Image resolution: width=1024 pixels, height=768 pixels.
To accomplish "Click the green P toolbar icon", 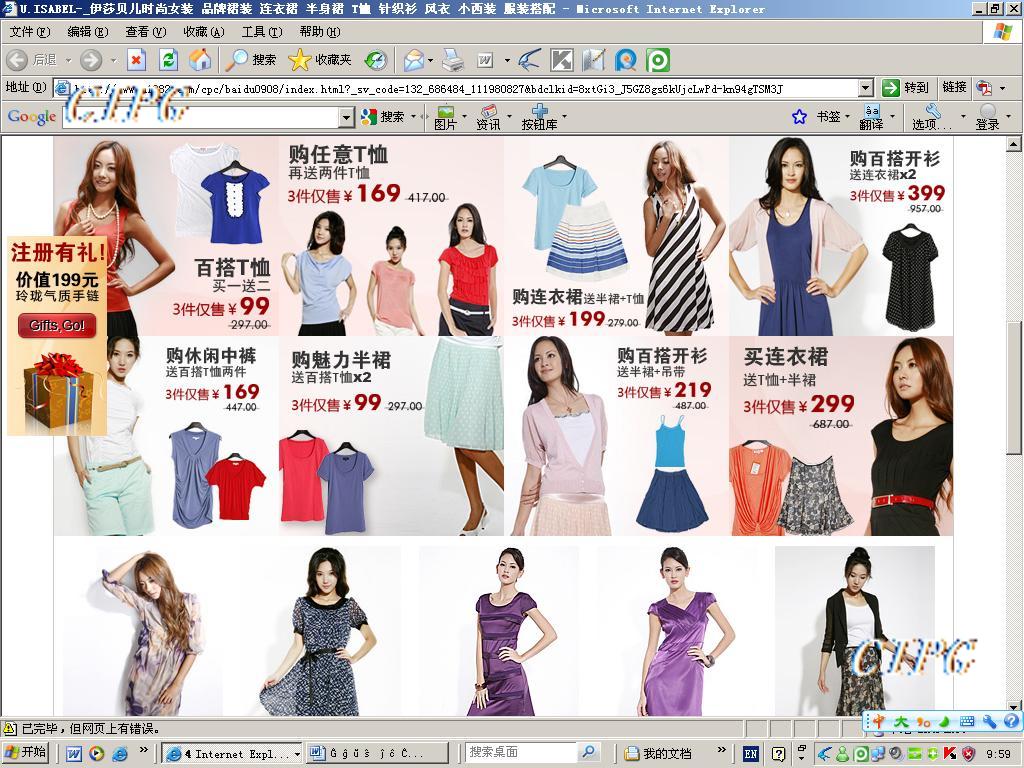I will click(x=658, y=60).
